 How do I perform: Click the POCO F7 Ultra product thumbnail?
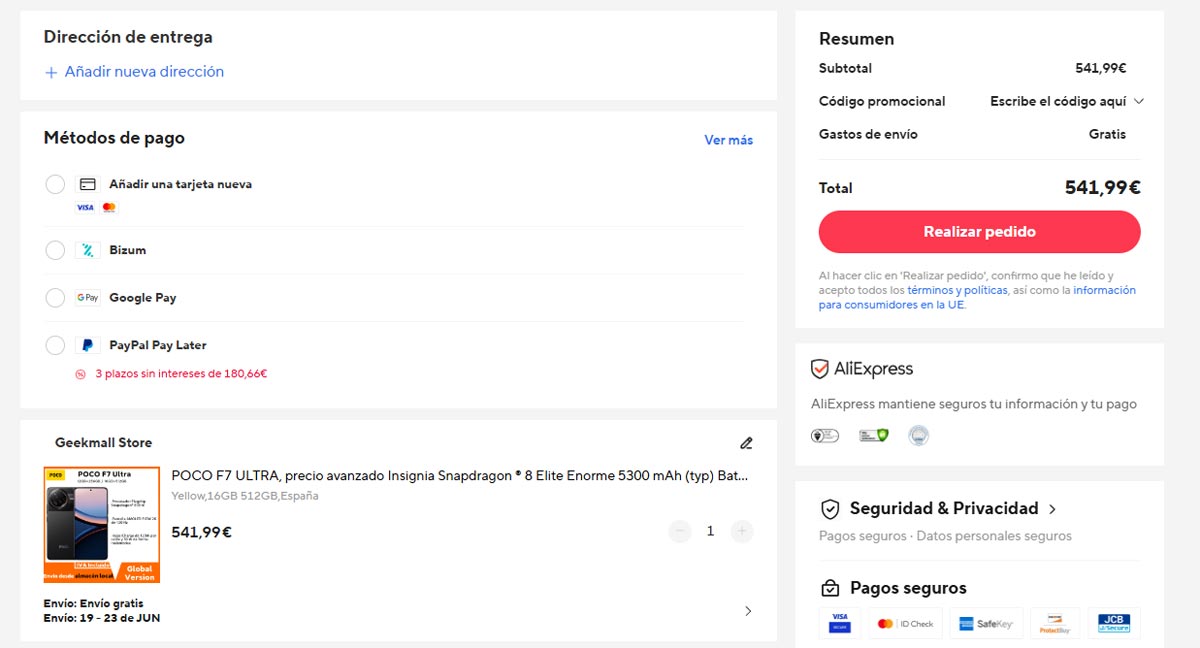click(x=102, y=525)
